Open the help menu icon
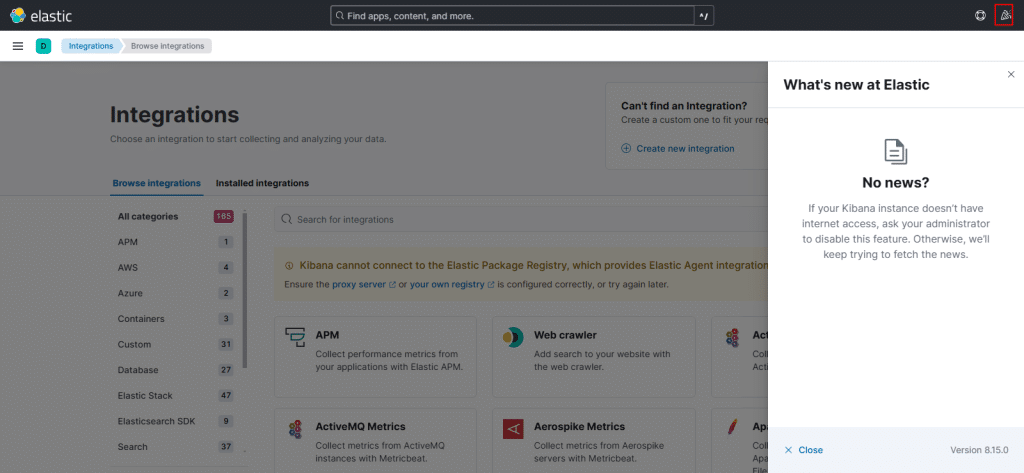The width and height of the screenshot is (1024, 473). click(x=980, y=16)
